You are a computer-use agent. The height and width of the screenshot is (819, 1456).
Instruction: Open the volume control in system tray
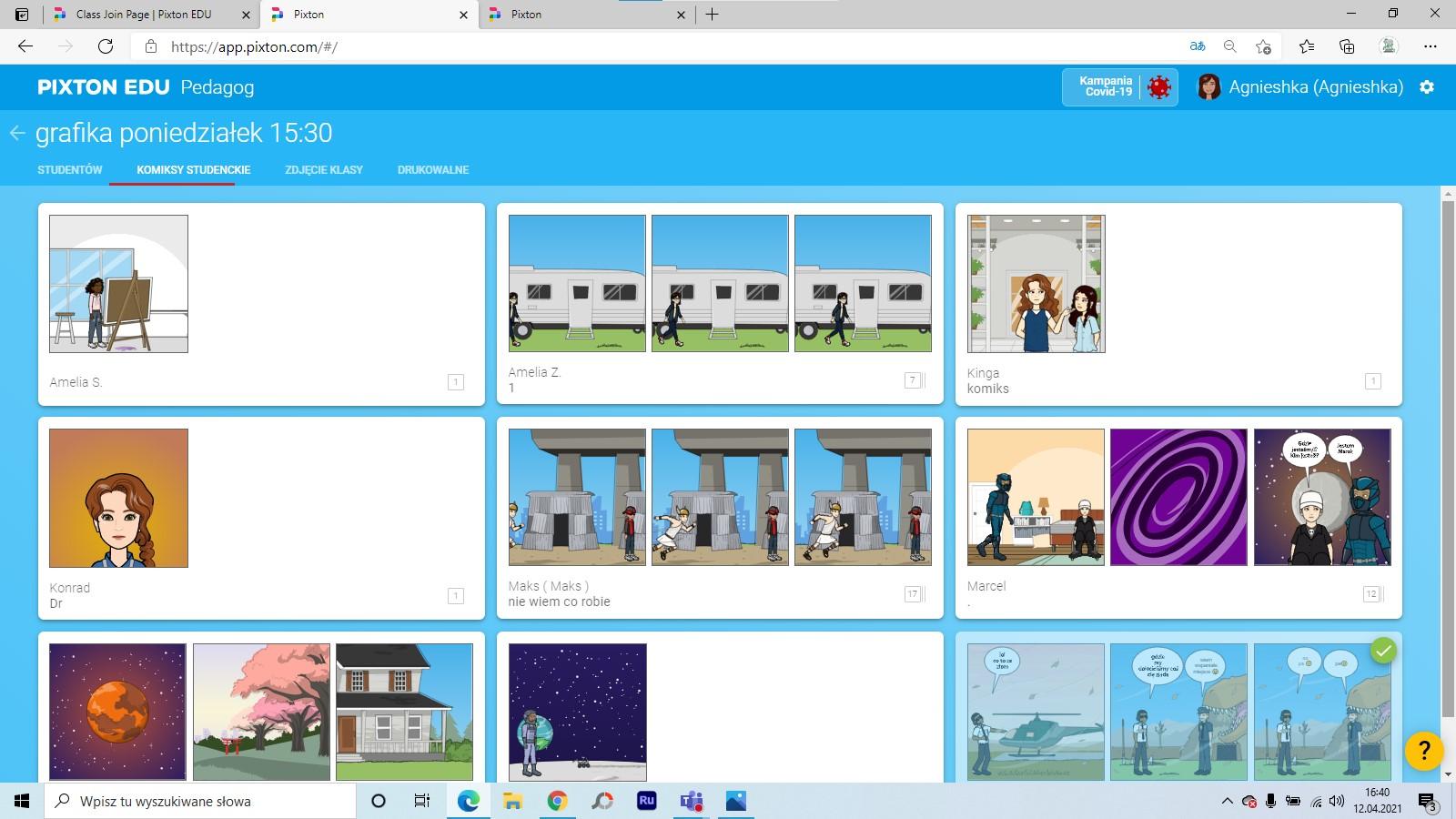pos(1337,802)
